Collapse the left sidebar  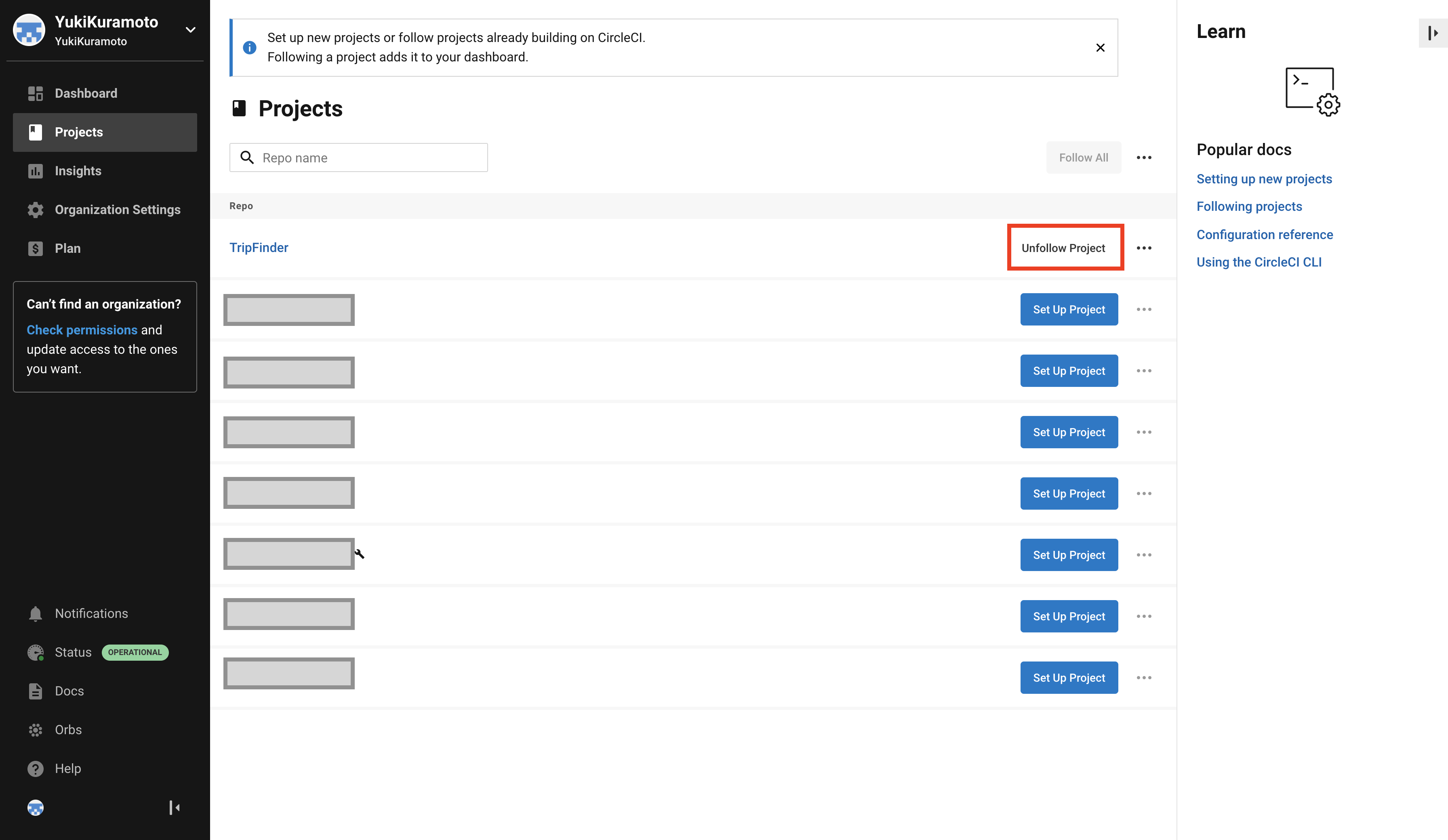point(174,808)
